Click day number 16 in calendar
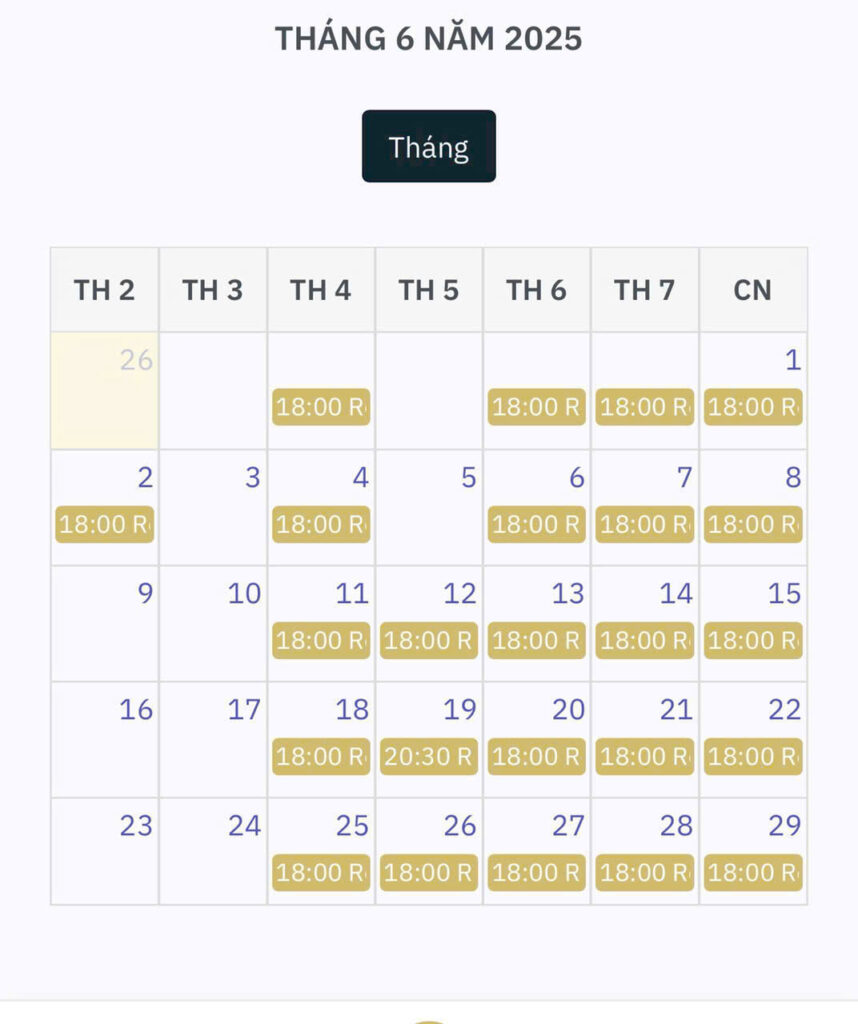Screen dimensions: 858x1024 point(136,709)
